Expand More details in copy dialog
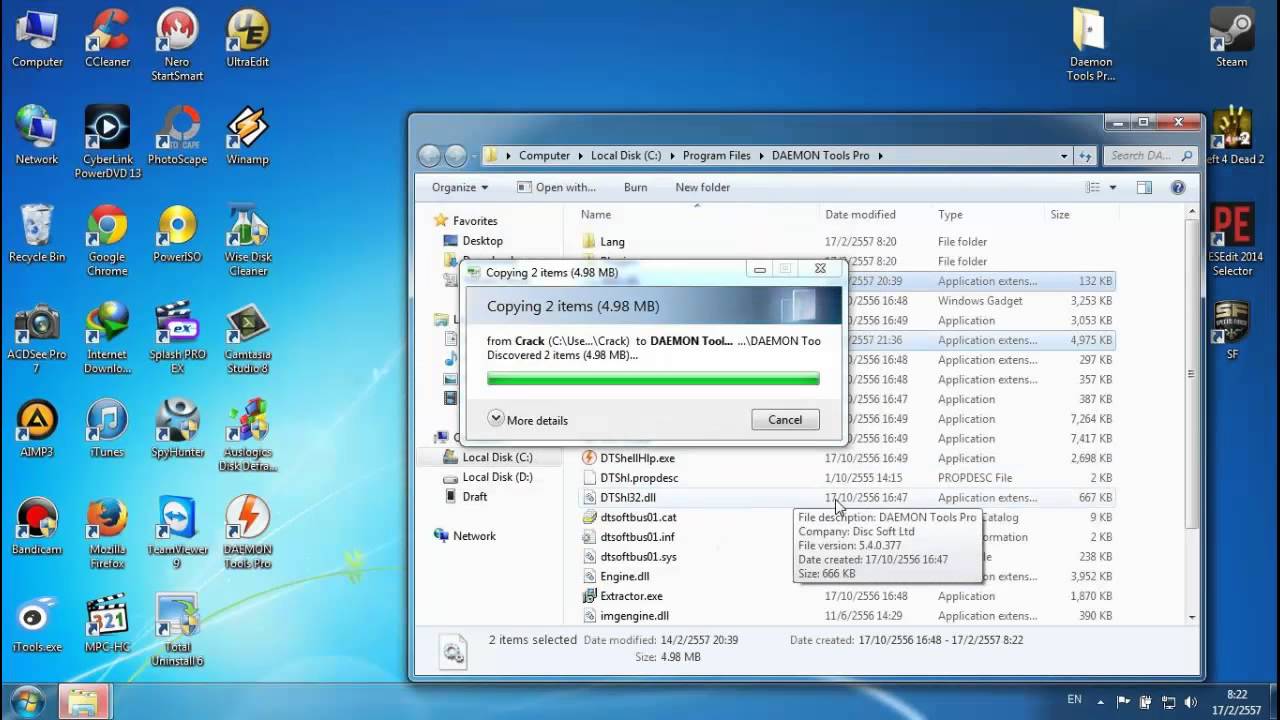The width and height of the screenshot is (1280, 720). (x=528, y=420)
